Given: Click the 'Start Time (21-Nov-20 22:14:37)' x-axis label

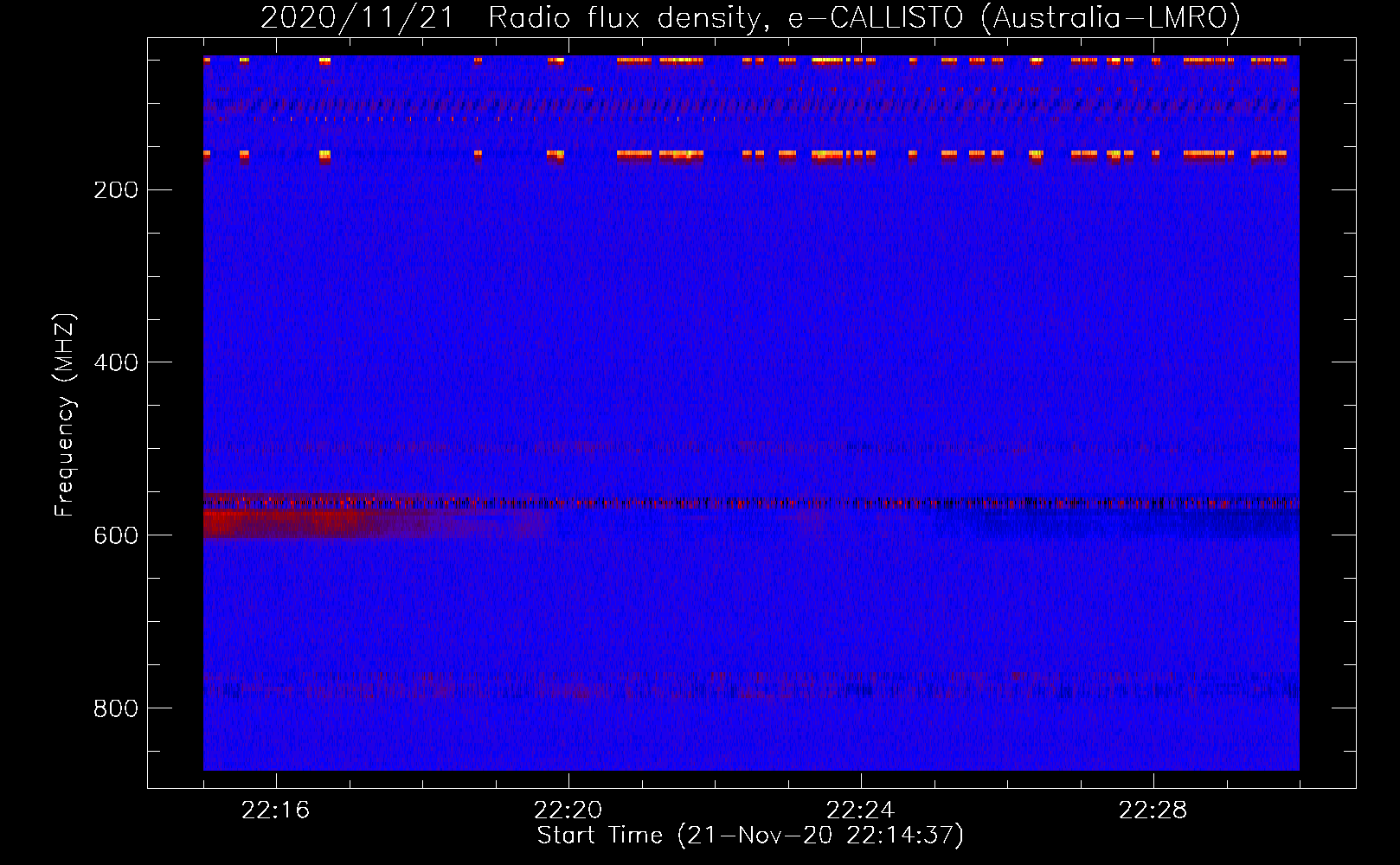Looking at the screenshot, I should [x=750, y=836].
